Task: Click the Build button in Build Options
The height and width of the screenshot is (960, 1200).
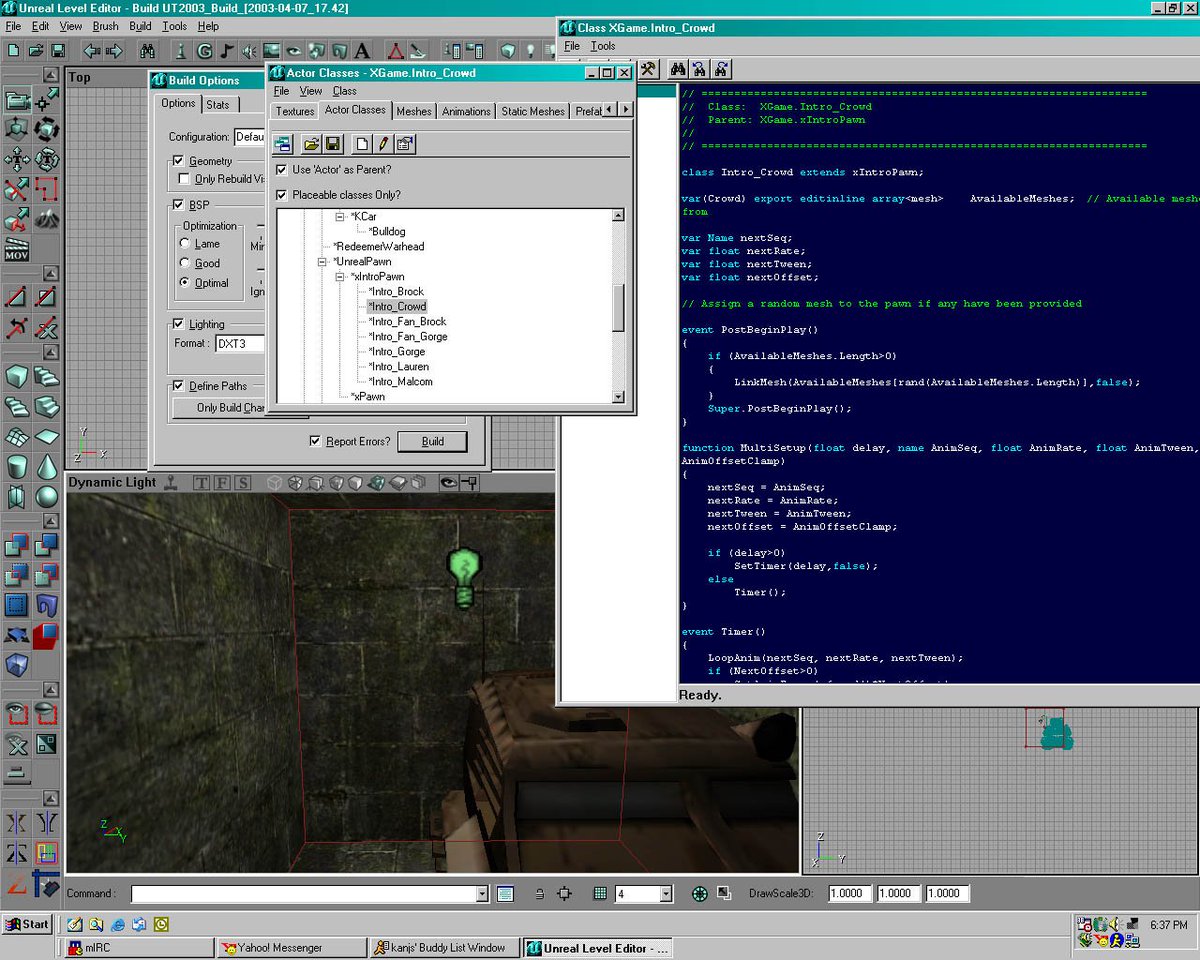Action: tap(433, 441)
